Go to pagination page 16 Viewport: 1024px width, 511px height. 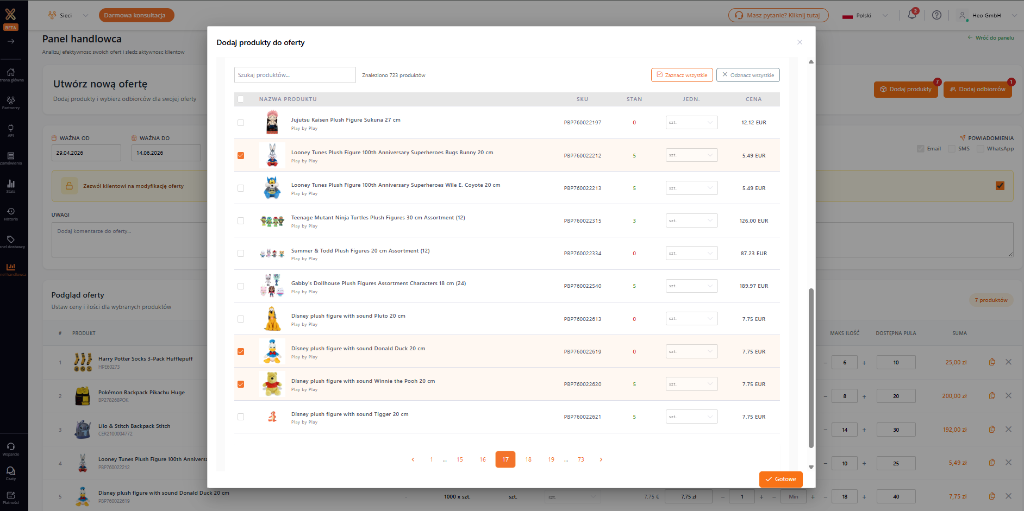pyautogui.click(x=483, y=459)
